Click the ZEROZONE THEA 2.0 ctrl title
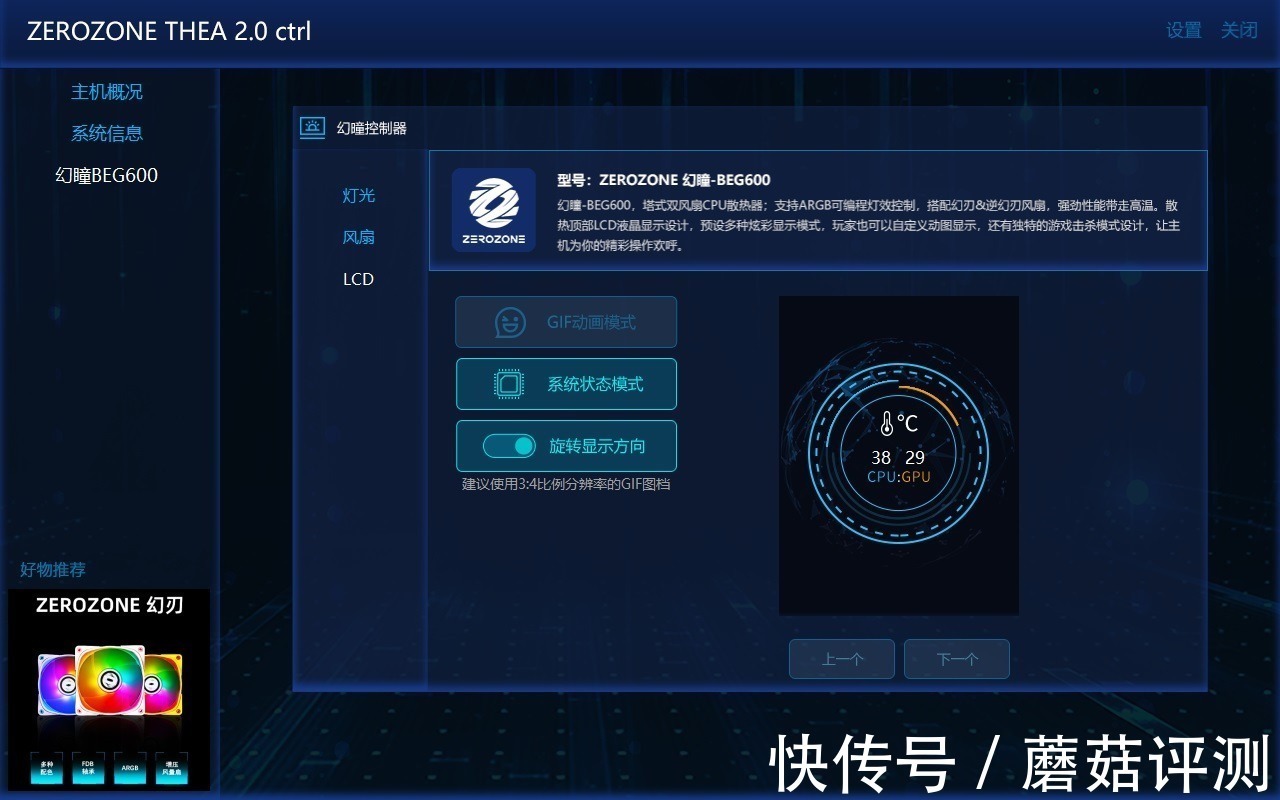The image size is (1280, 800). [x=169, y=31]
